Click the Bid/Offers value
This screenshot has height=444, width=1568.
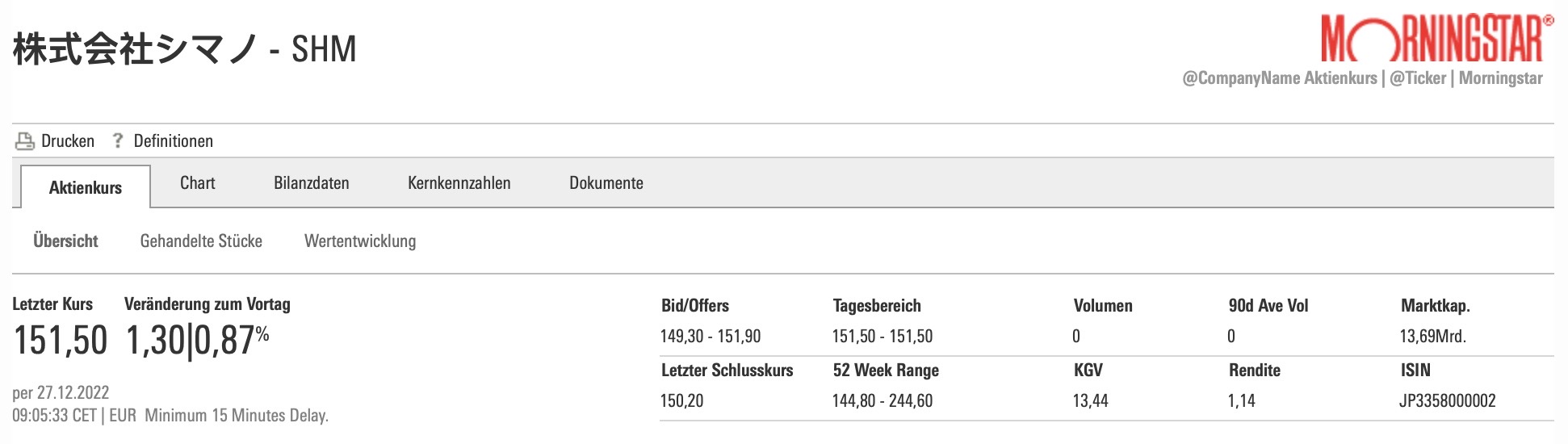tap(711, 337)
